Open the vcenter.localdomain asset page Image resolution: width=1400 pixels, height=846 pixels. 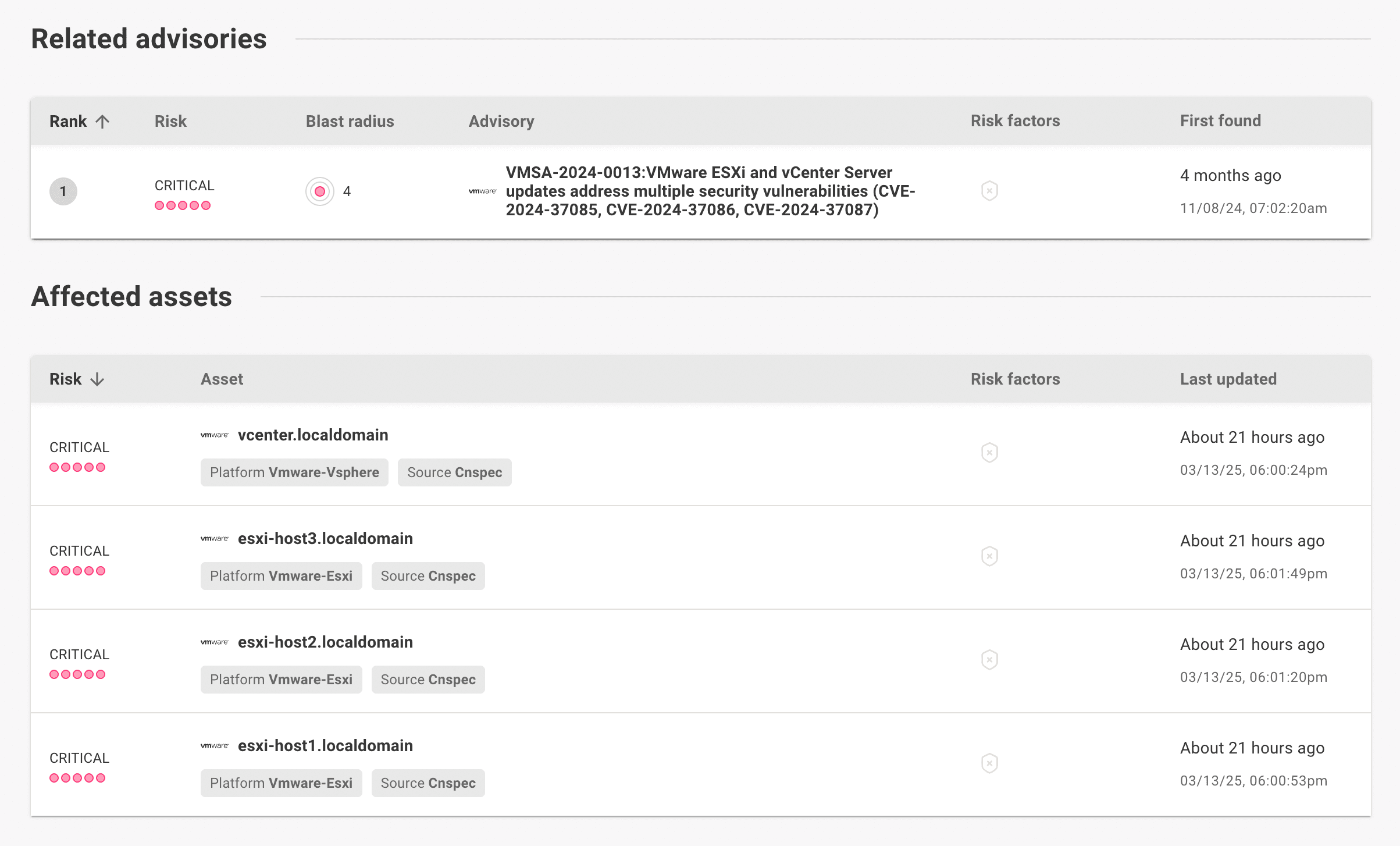point(313,435)
